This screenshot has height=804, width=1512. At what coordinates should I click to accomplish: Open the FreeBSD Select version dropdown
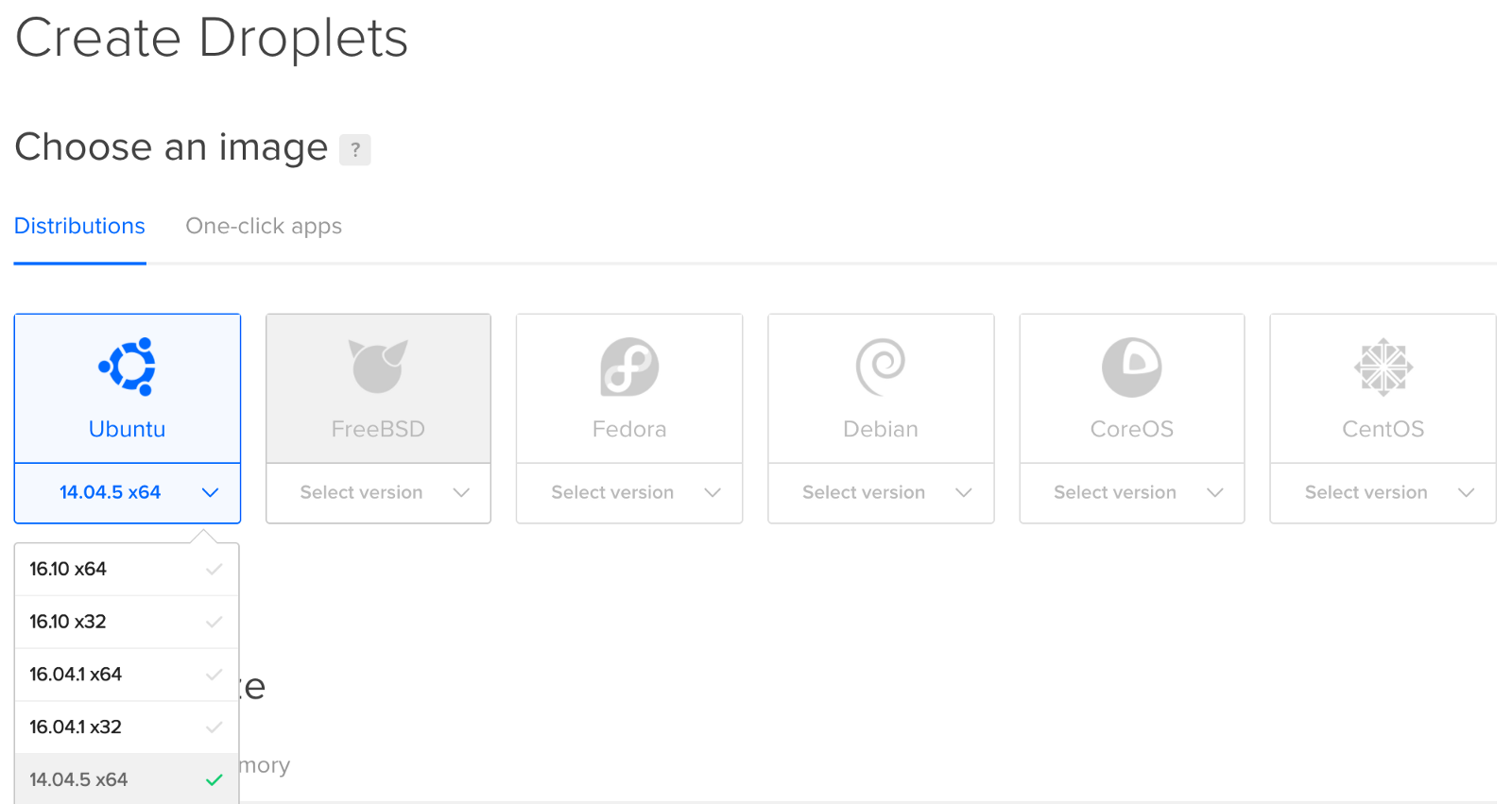point(378,492)
